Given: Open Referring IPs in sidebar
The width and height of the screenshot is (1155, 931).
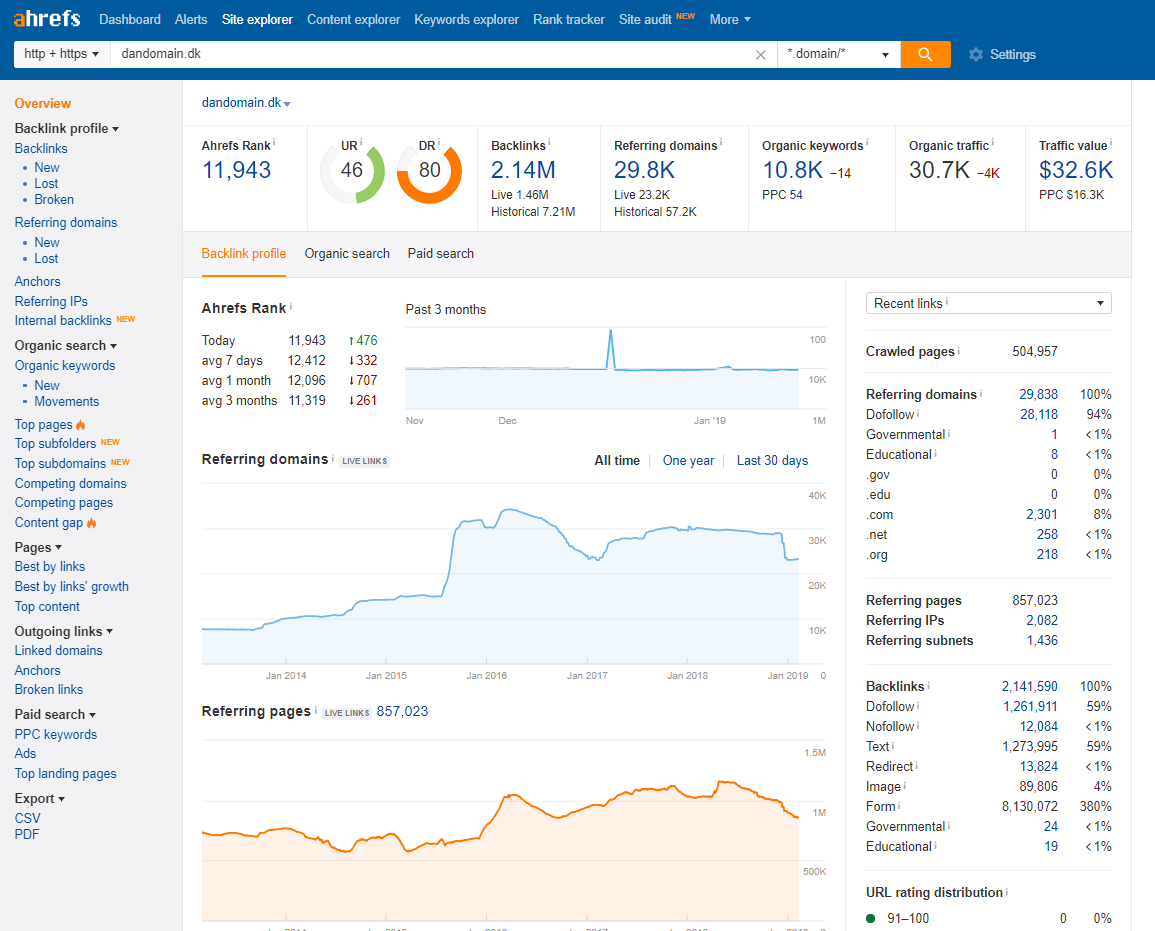Looking at the screenshot, I should coord(51,301).
